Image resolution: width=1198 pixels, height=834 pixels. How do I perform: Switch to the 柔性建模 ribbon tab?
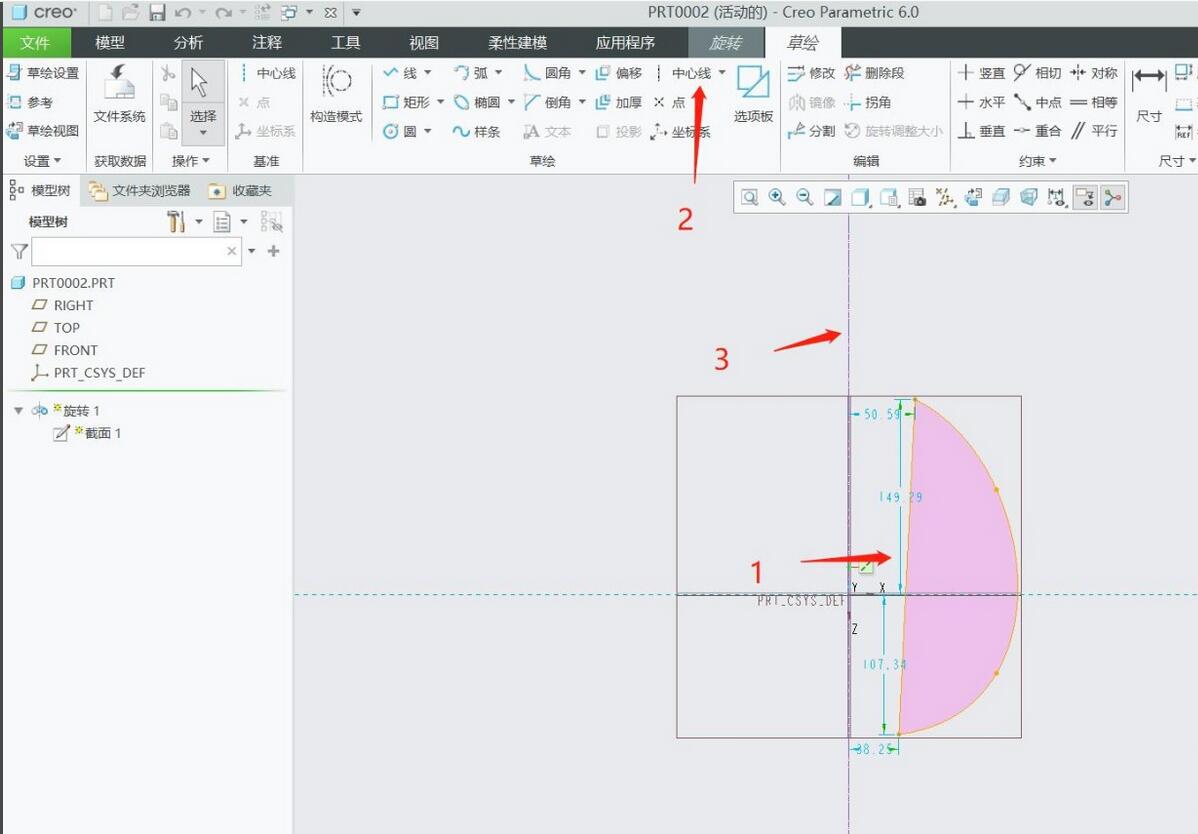(517, 43)
